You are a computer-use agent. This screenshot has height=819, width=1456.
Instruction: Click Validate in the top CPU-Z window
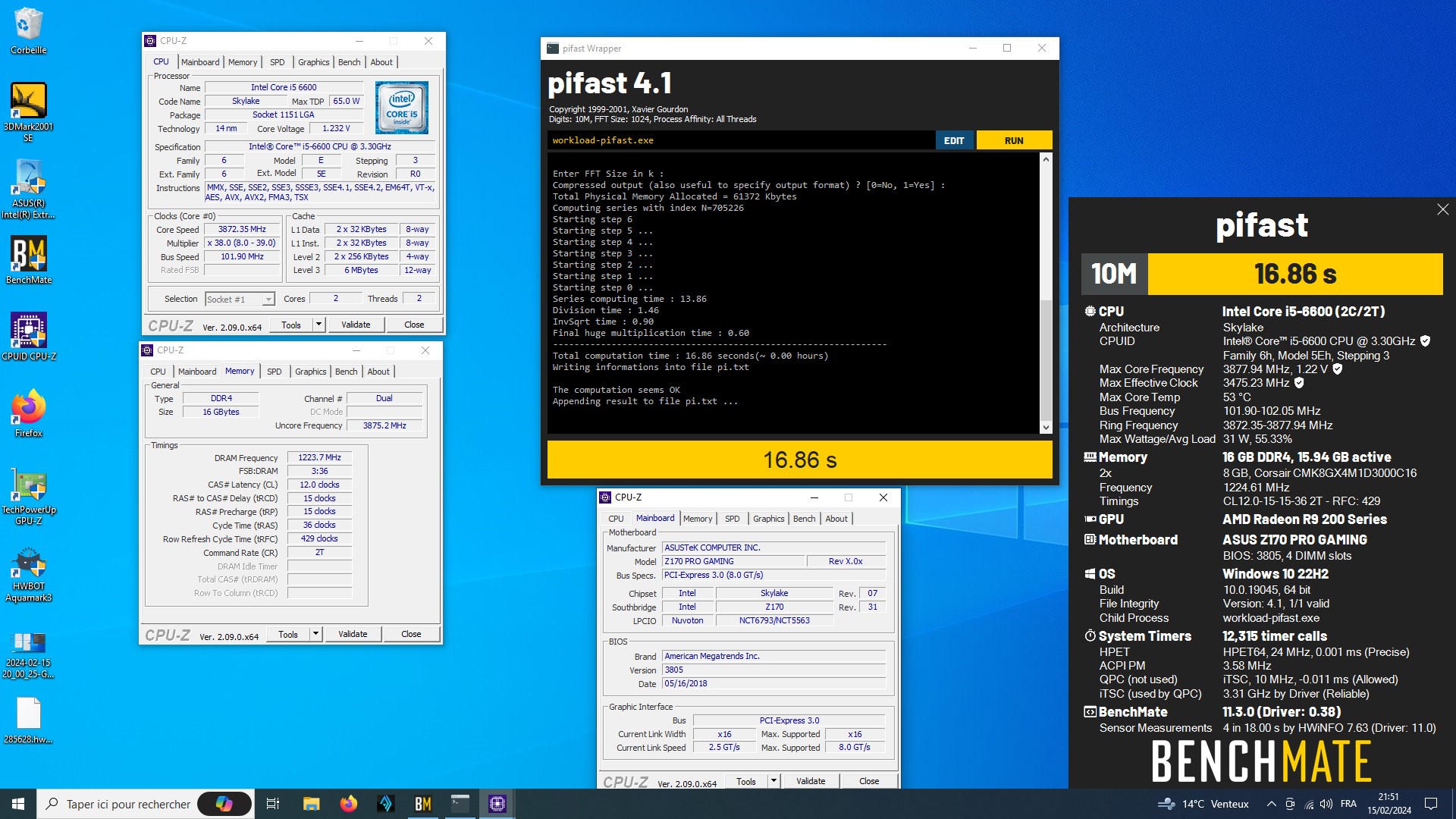[356, 325]
